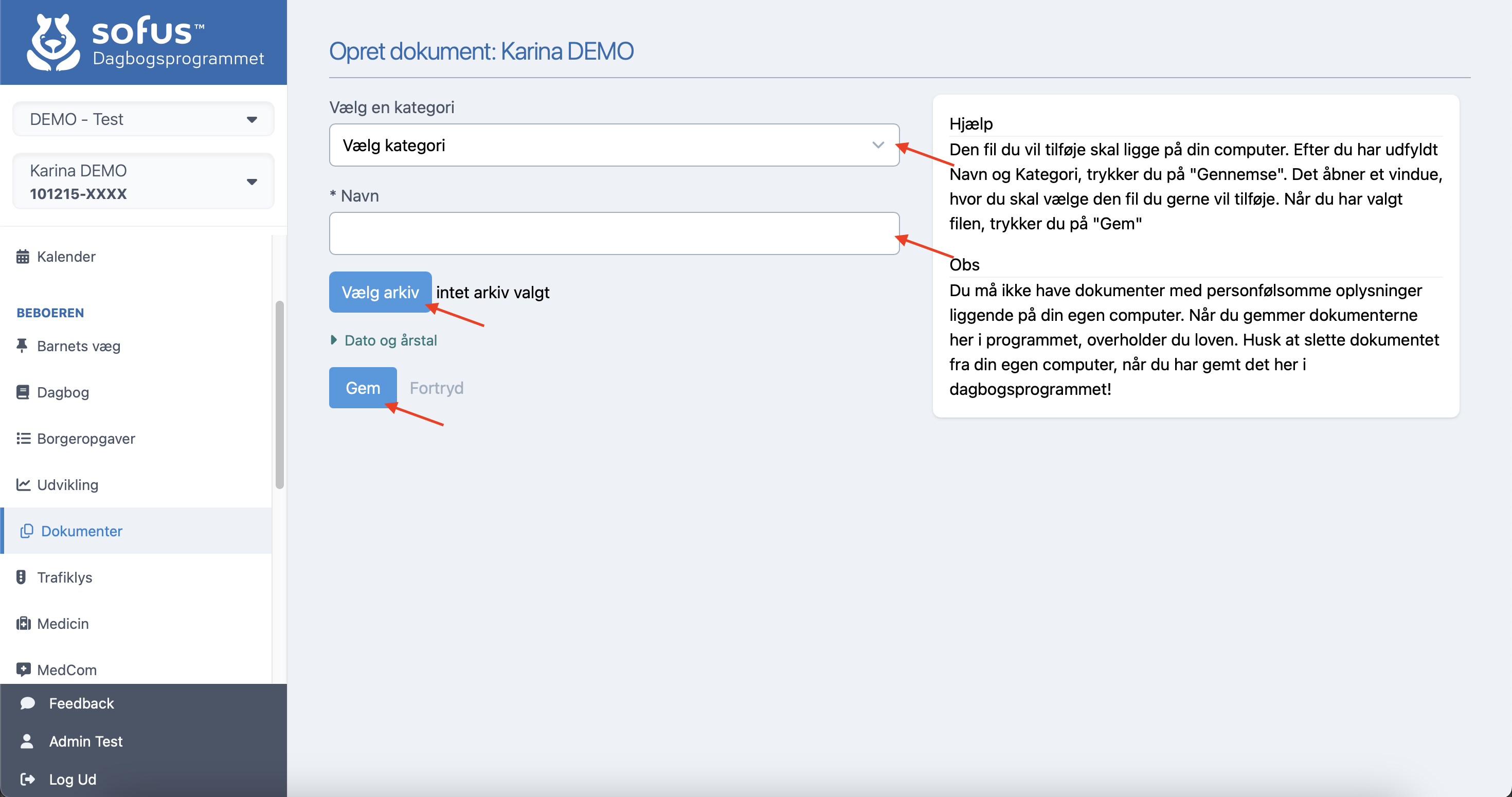Viewport: 1512px width, 797px height.
Task: Expand the Dato og årstal section
Action: [x=390, y=340]
